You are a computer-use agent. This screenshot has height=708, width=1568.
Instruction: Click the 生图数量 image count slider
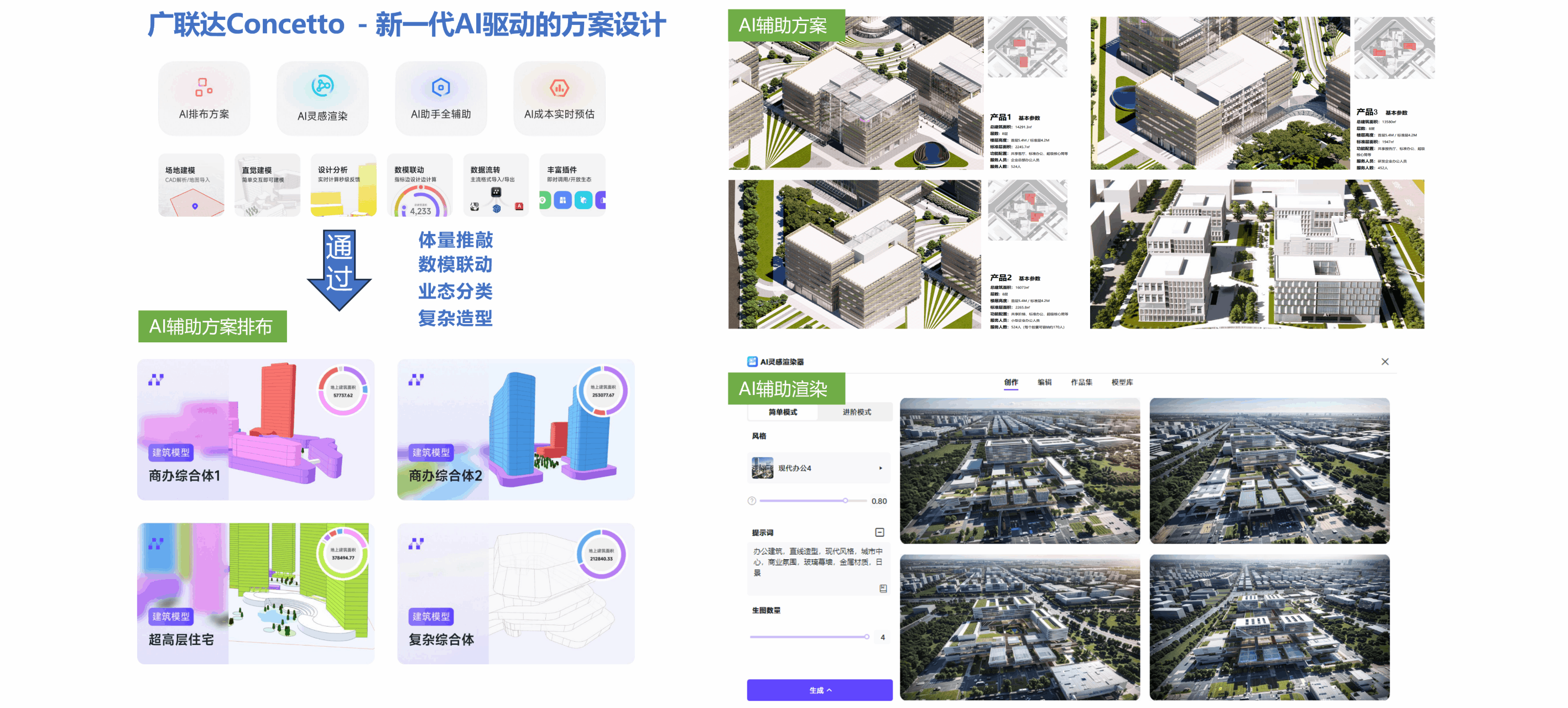click(809, 637)
